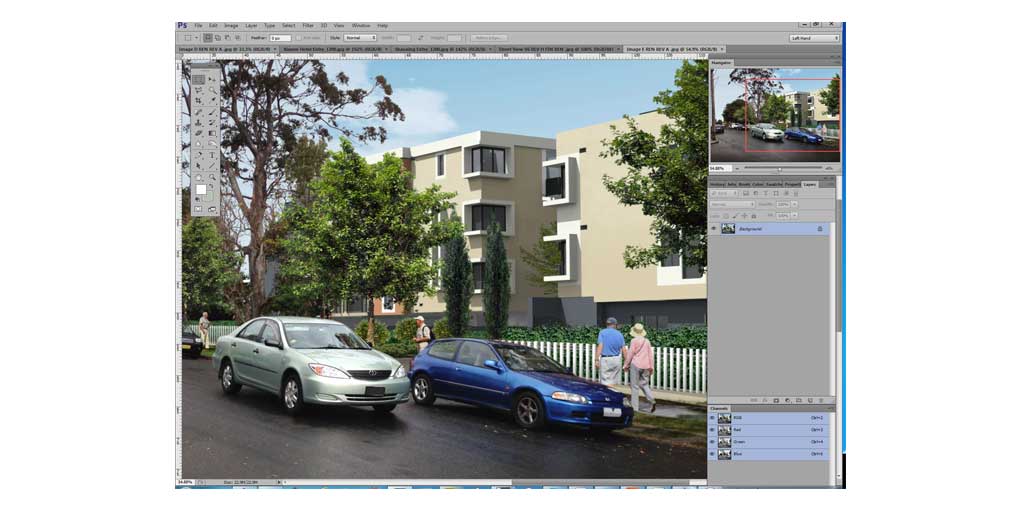Select the Dodge tool
The image size is (1020, 510).
(x=213, y=143)
